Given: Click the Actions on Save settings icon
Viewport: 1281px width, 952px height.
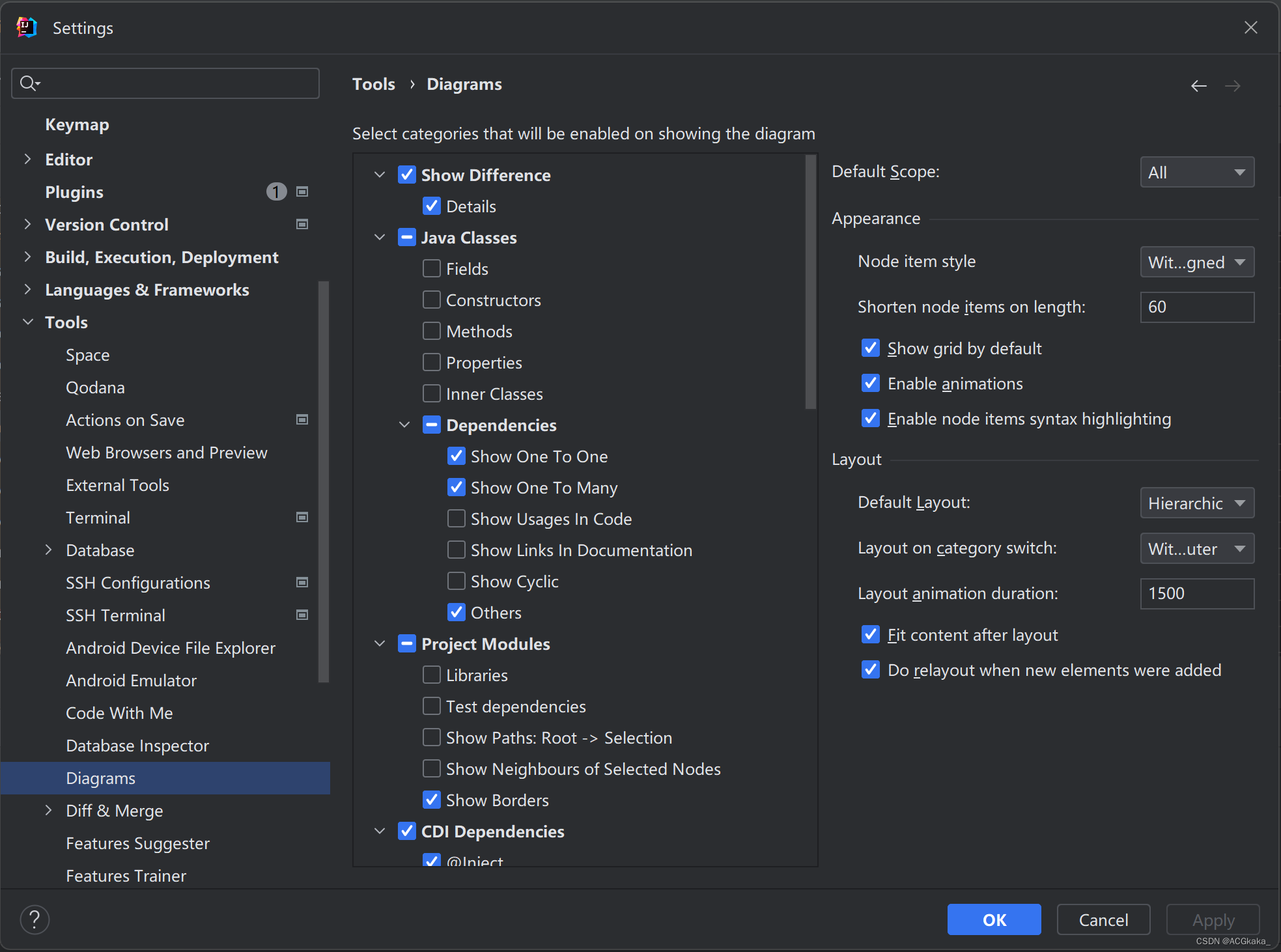Looking at the screenshot, I should [x=302, y=418].
